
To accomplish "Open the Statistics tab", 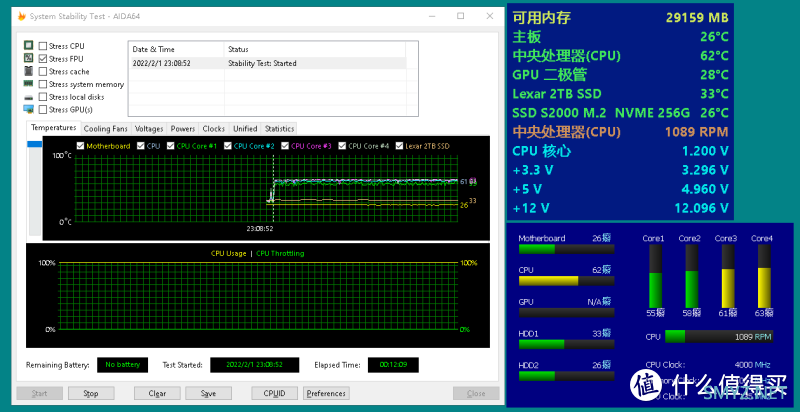I will [279, 129].
